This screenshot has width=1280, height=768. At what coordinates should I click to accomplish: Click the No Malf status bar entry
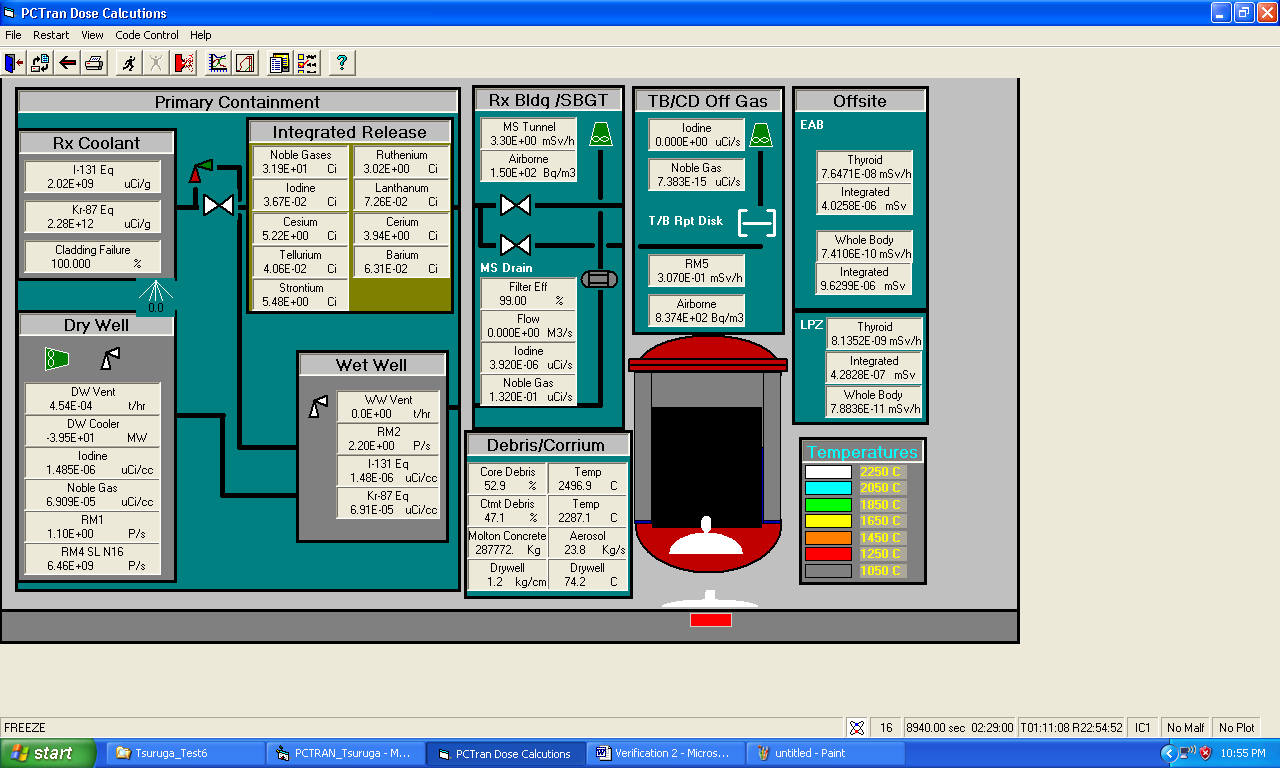(x=1185, y=727)
